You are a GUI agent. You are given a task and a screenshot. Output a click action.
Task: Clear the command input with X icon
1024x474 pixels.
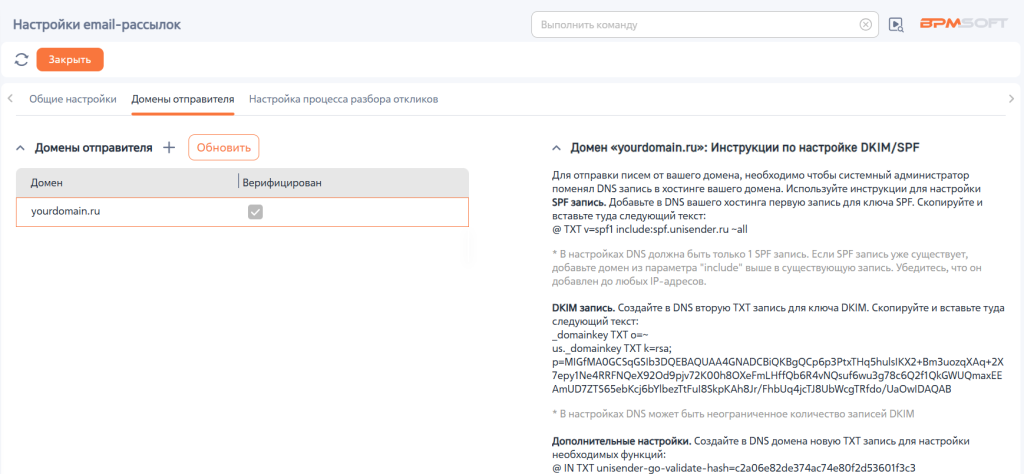865,25
